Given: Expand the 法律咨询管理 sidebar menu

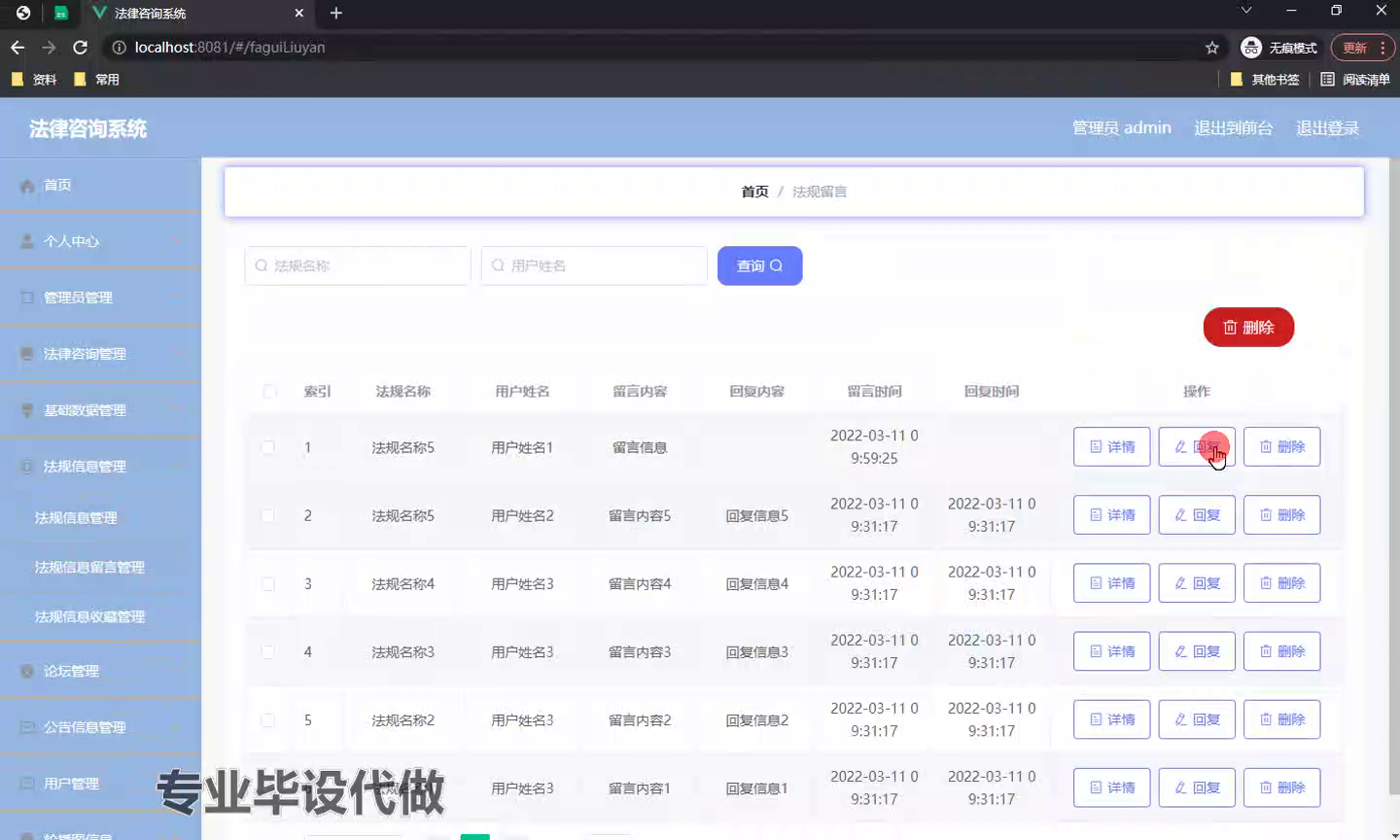Looking at the screenshot, I should (x=100, y=354).
